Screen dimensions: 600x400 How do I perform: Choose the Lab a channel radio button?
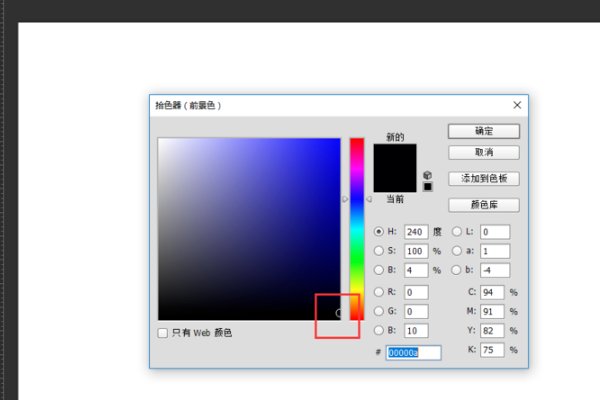(457, 250)
